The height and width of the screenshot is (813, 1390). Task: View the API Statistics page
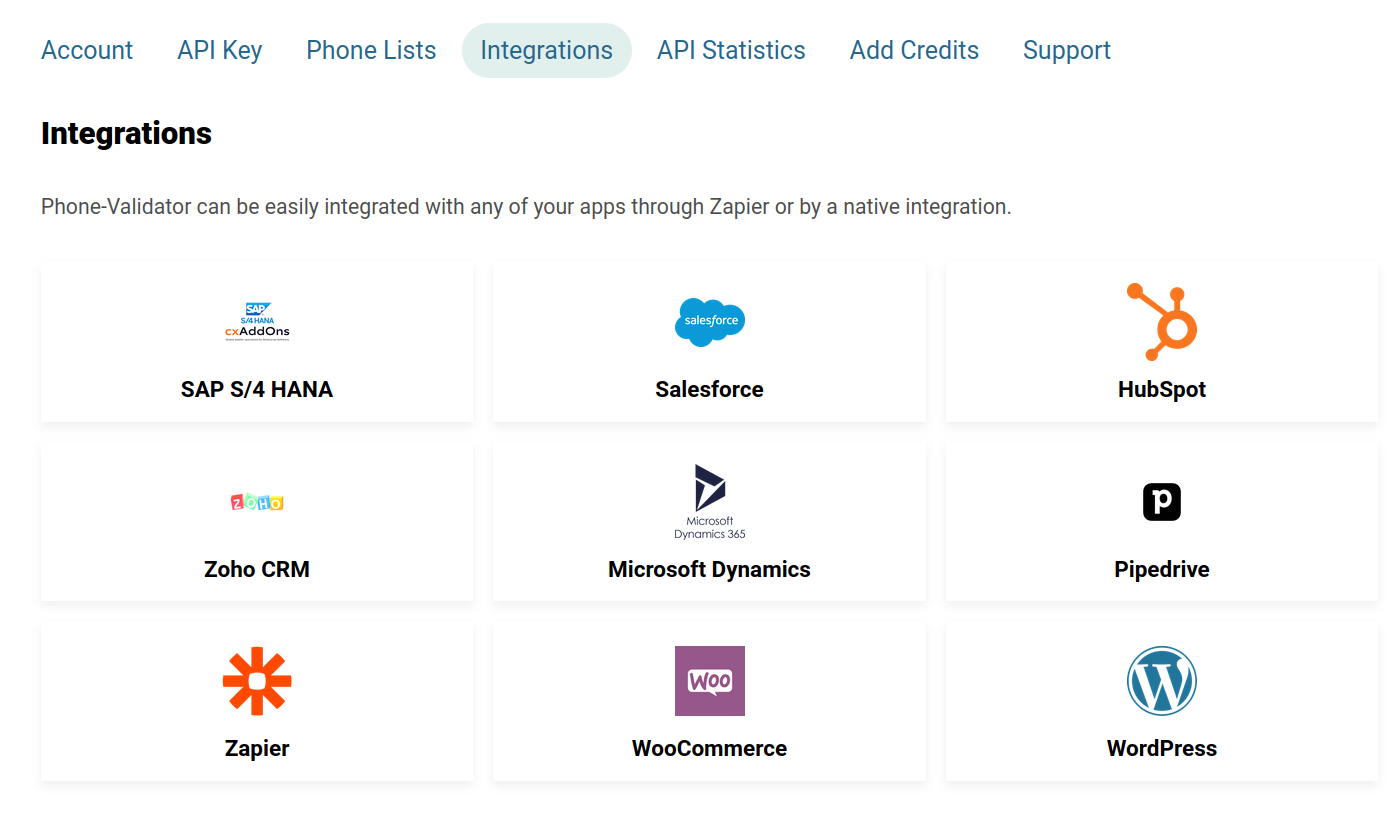tap(731, 49)
